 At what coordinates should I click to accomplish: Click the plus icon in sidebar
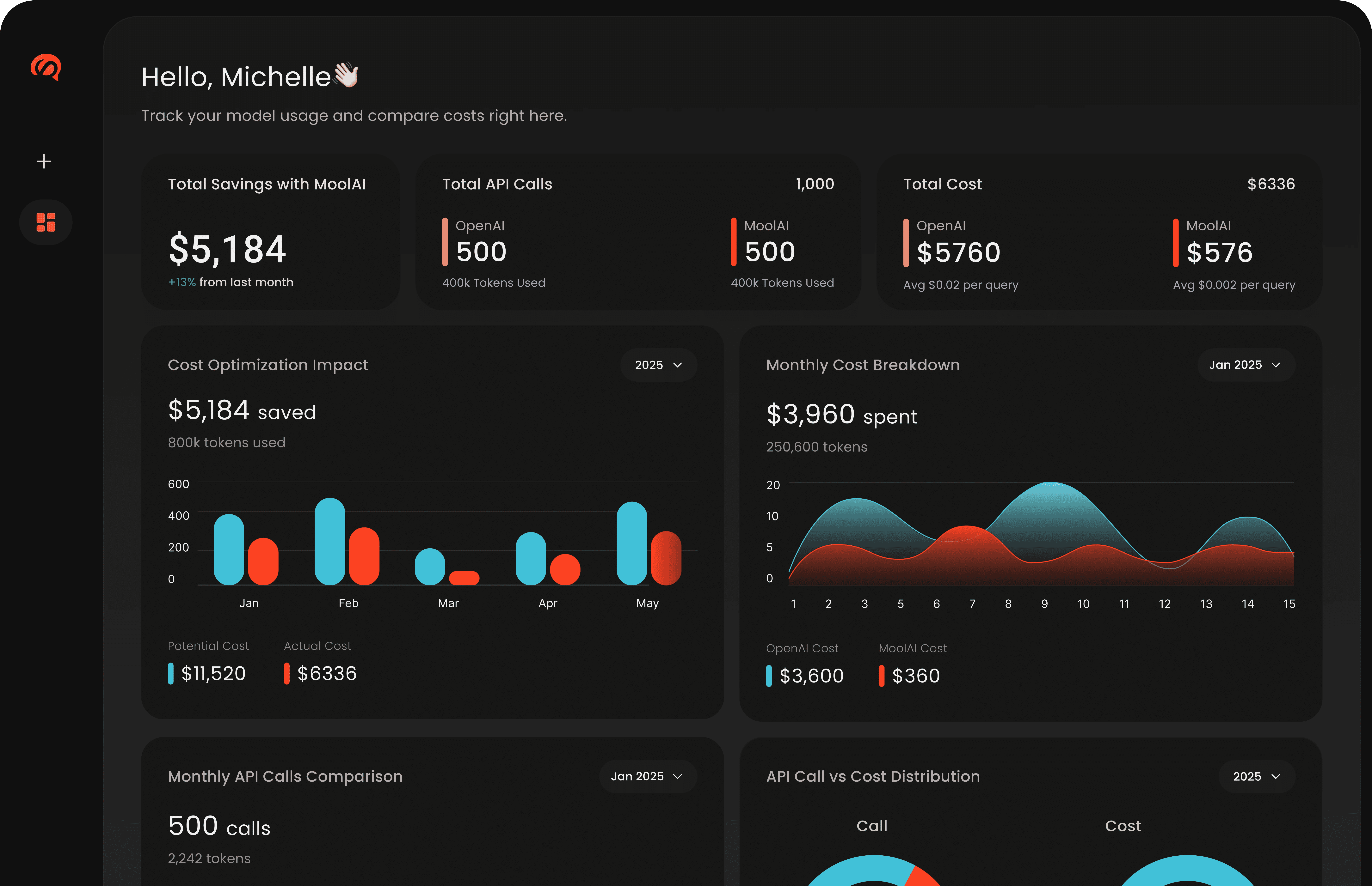point(44,161)
